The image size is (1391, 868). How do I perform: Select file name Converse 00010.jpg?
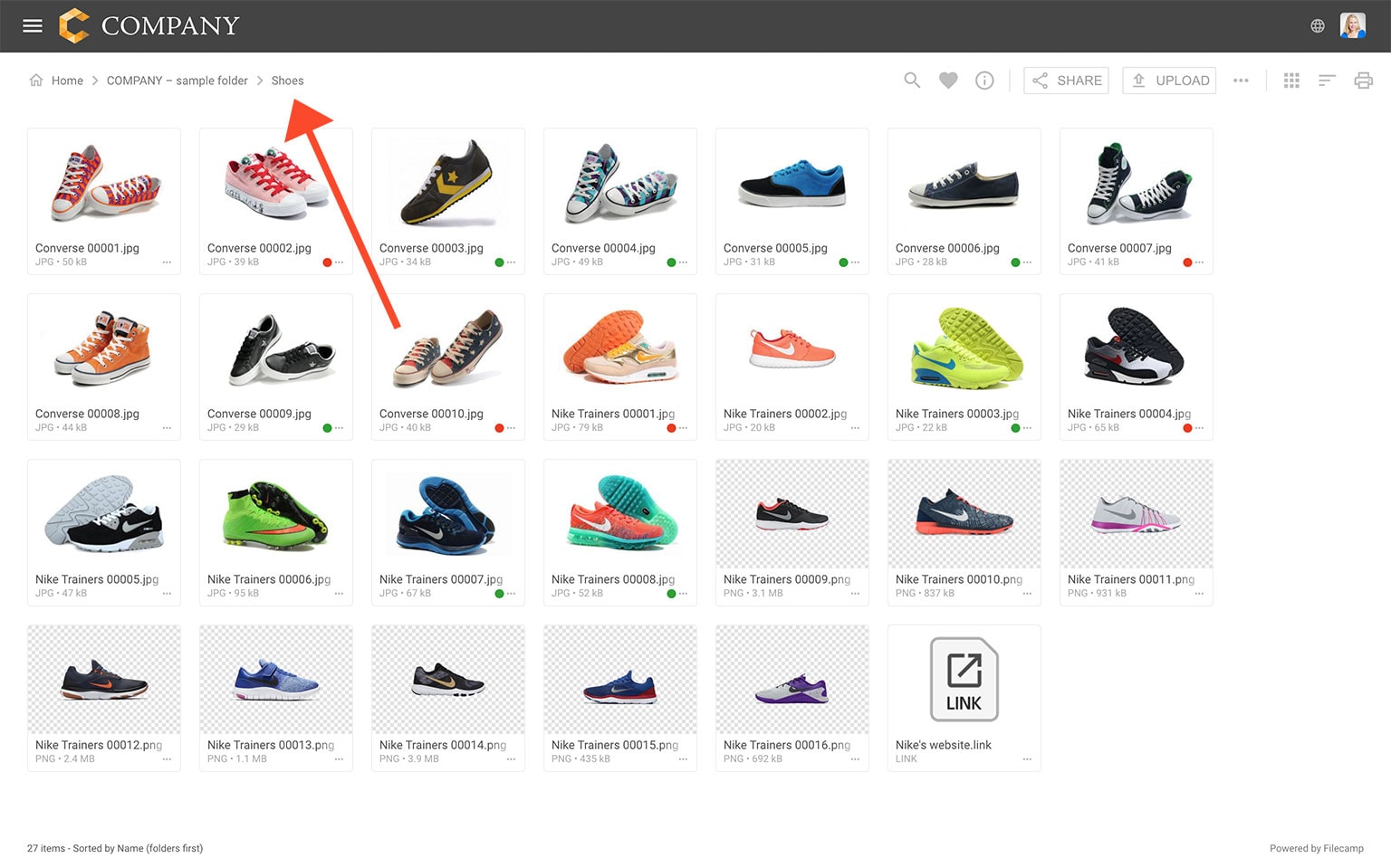click(431, 414)
